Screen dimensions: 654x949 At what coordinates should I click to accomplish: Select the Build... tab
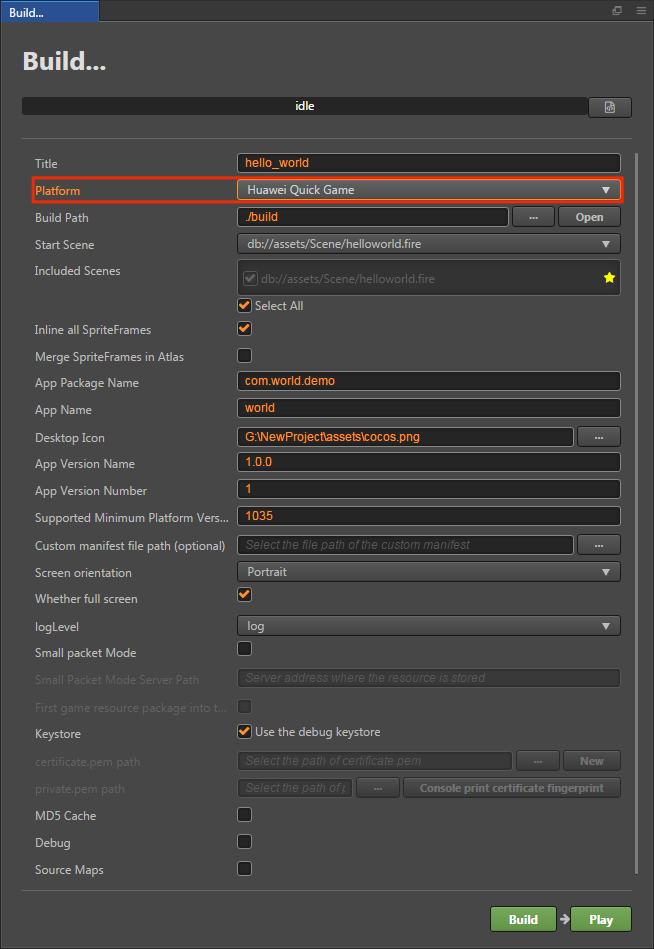[x=50, y=11]
